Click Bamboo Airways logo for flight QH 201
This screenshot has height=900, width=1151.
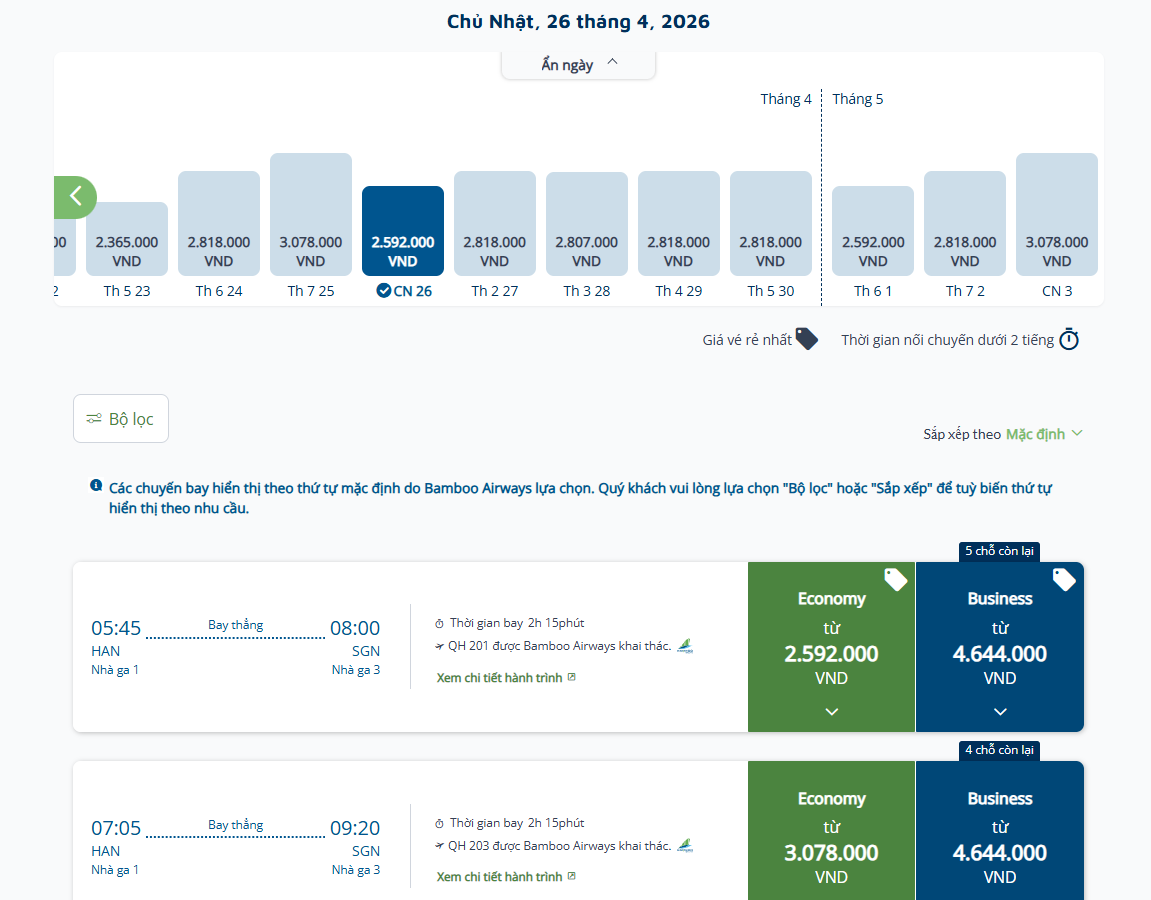click(685, 646)
